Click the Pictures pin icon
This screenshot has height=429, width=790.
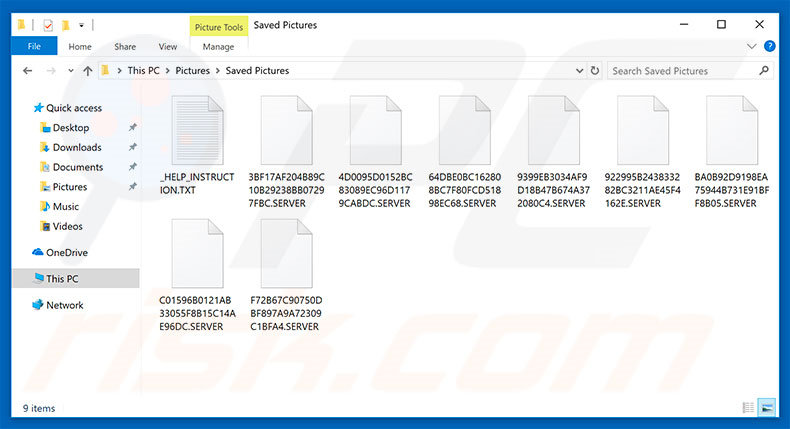click(133, 187)
